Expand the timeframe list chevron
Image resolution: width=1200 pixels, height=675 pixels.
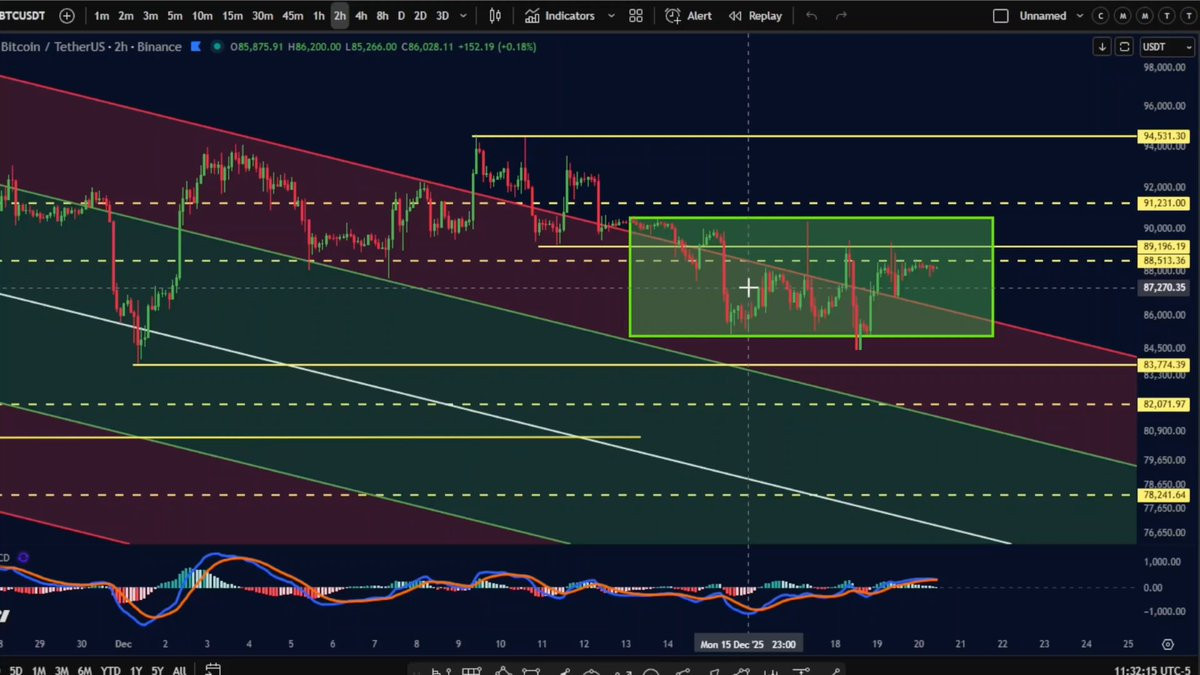(463, 16)
